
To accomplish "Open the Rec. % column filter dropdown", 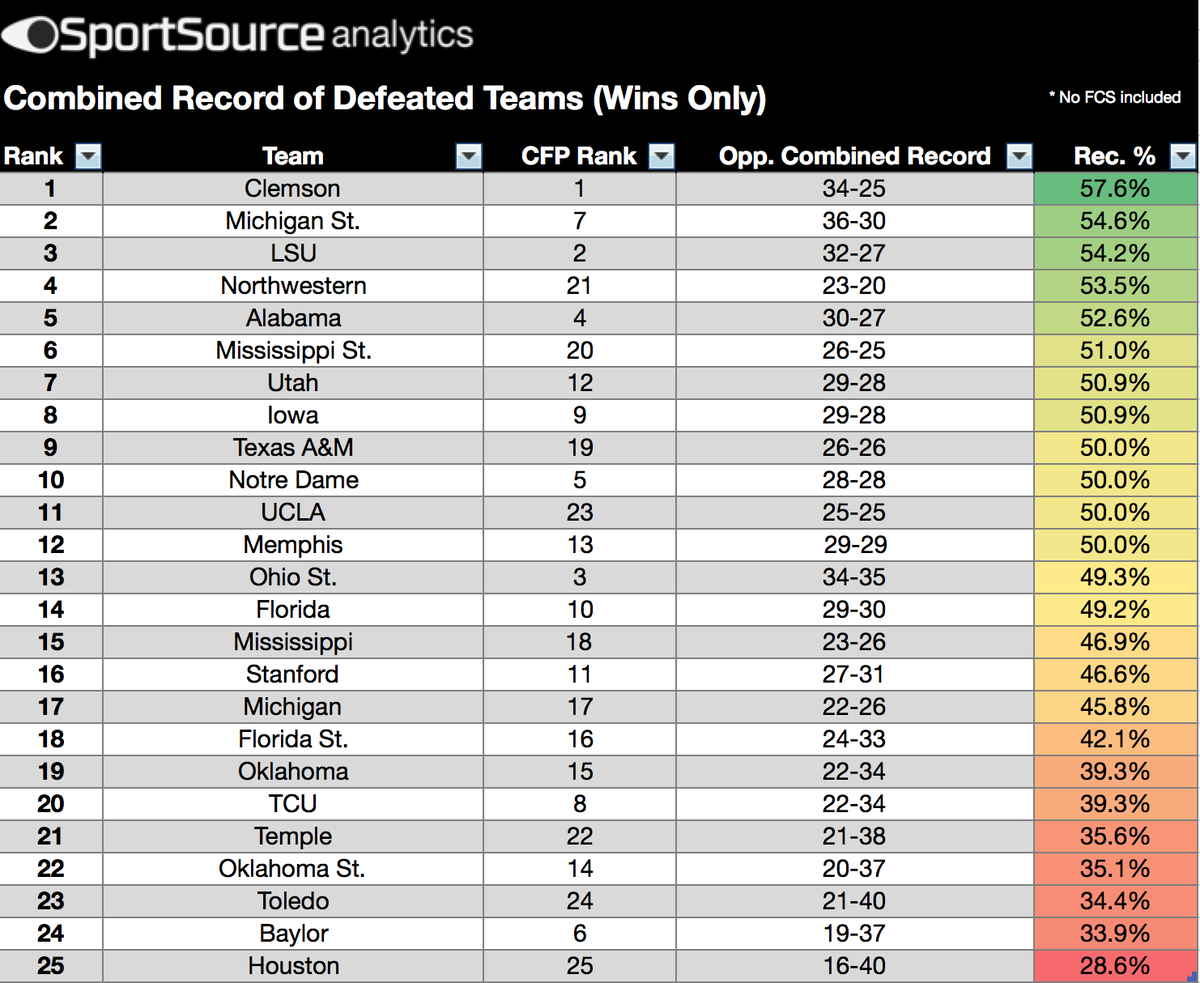I will click(1183, 156).
